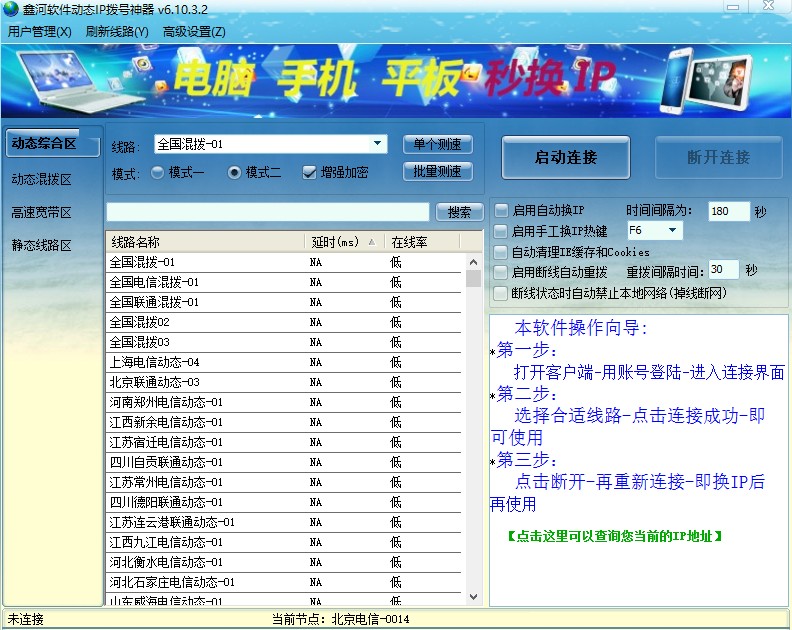Click the 时间间隔 field showing 180
792x630 pixels.
click(x=729, y=211)
